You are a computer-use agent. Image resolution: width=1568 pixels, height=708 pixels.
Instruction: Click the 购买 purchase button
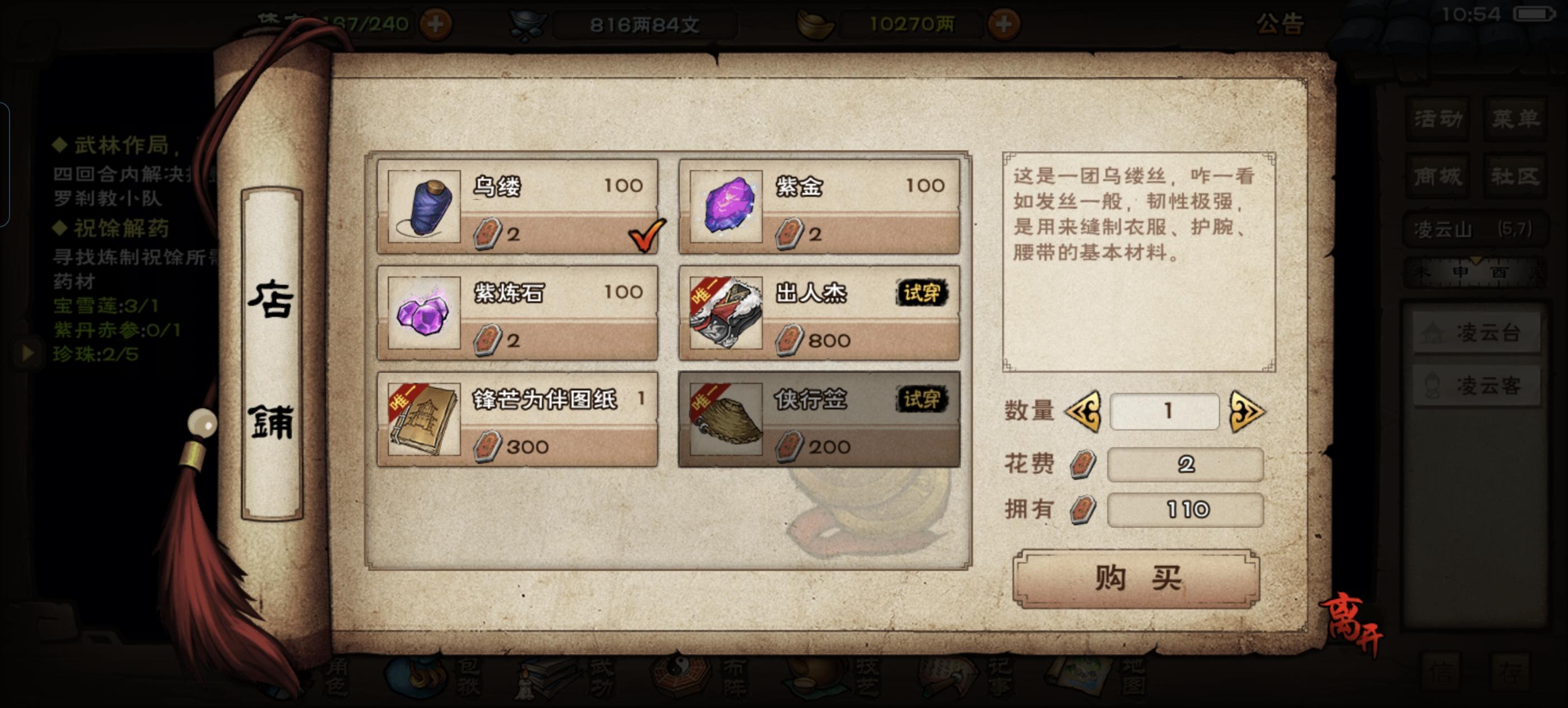pyautogui.click(x=1136, y=579)
